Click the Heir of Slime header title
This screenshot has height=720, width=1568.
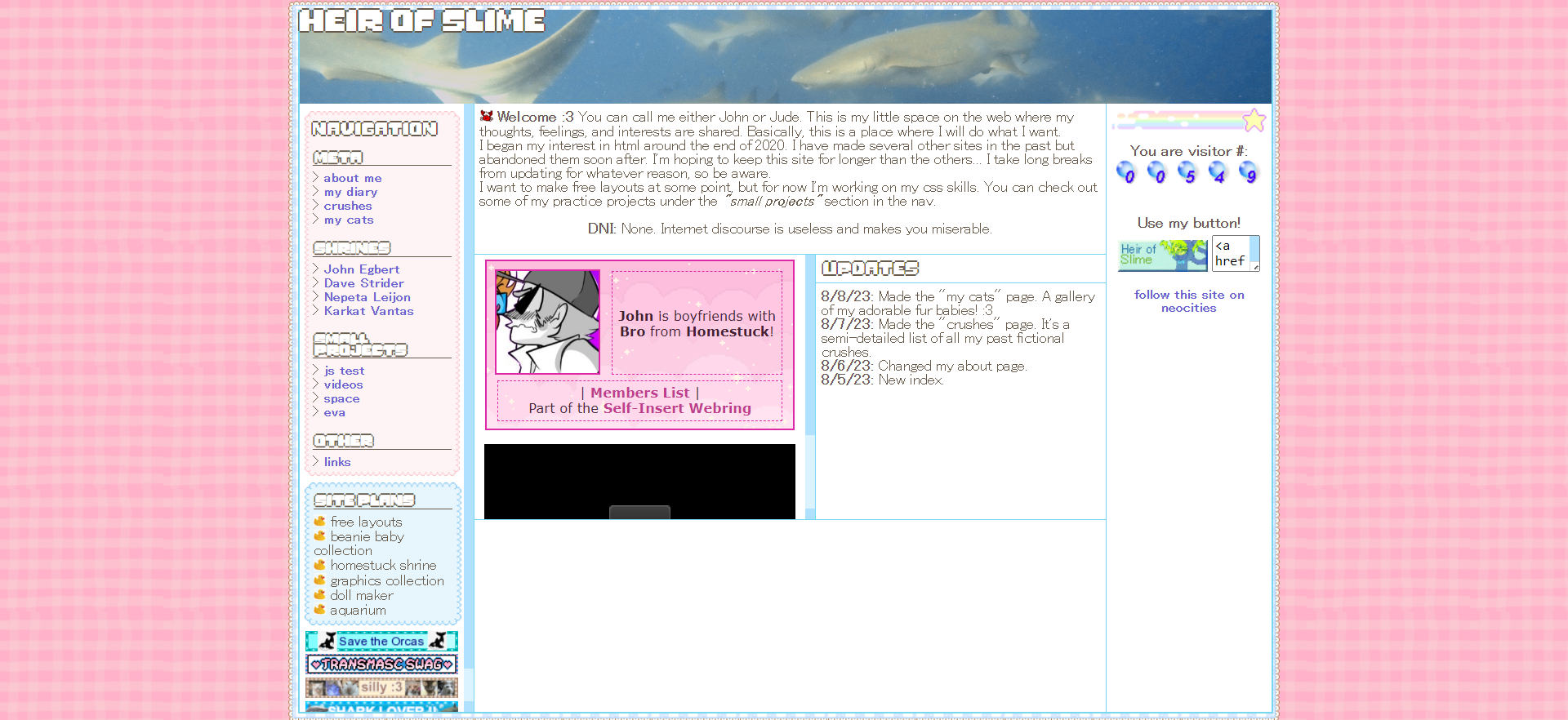point(422,20)
